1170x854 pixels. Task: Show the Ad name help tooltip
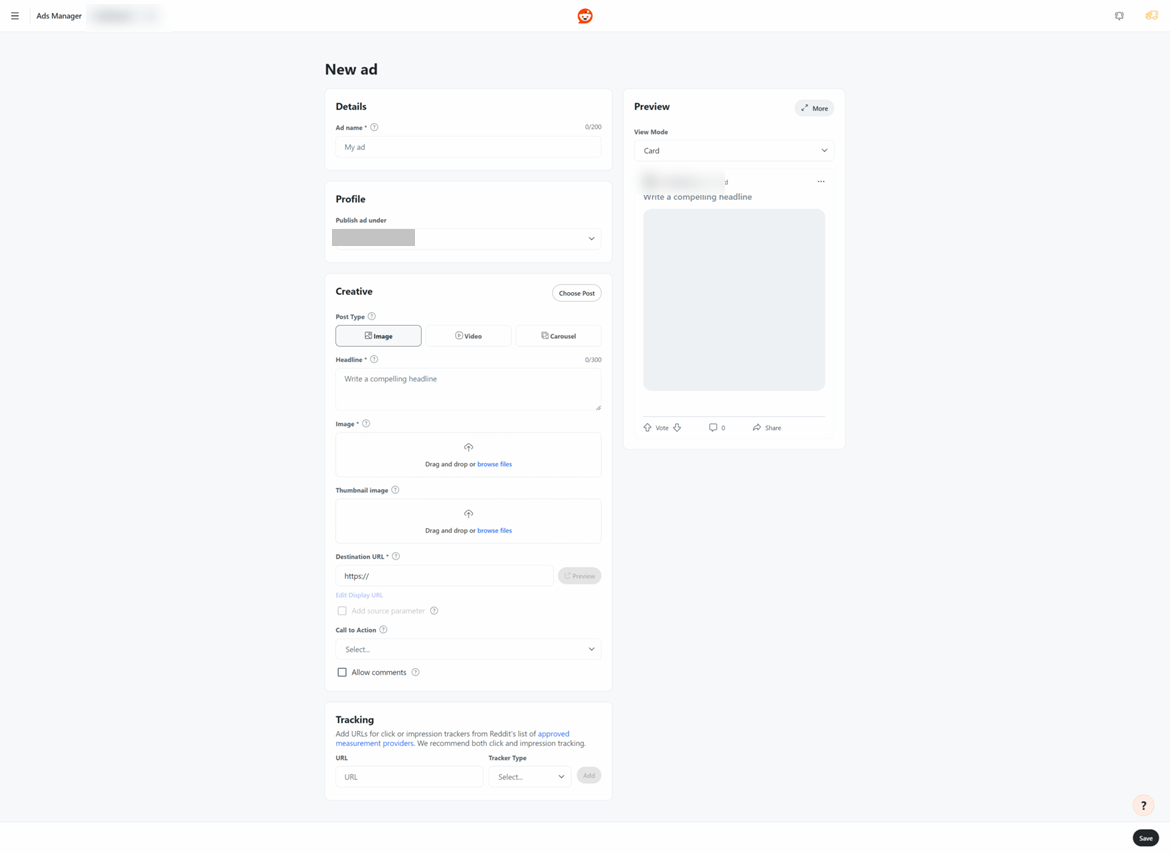(x=375, y=128)
